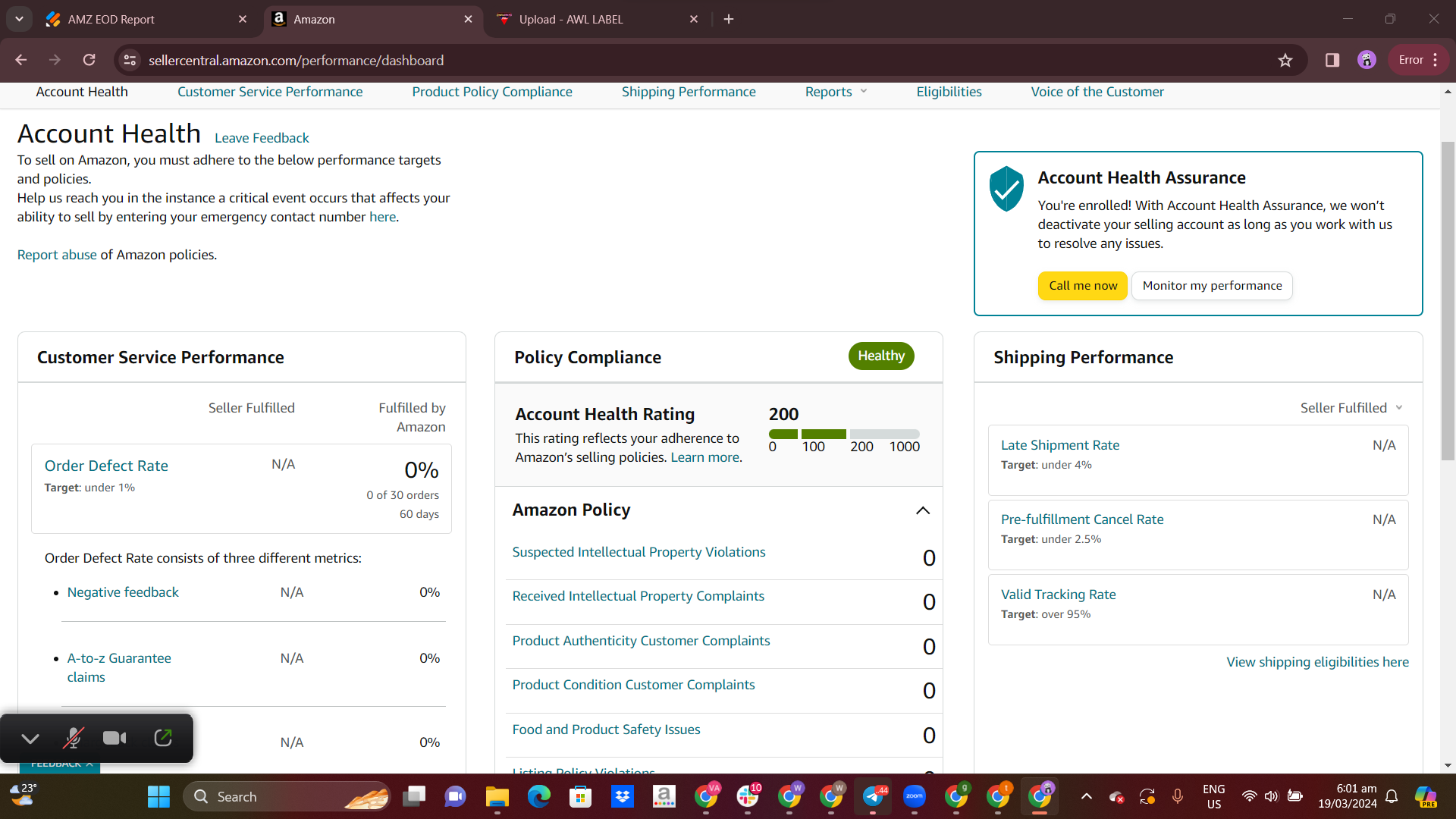Show hidden system tray icons
Screen dimensions: 1456x819
(x=1086, y=796)
